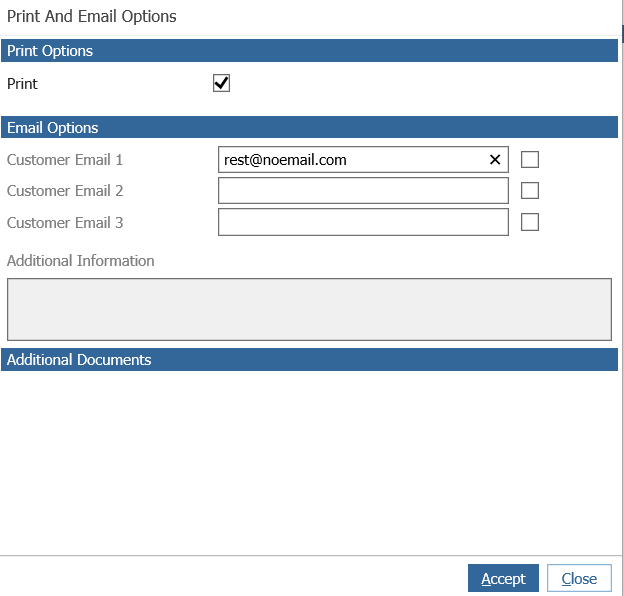The height and width of the screenshot is (596, 624).
Task: Focus the Customer Email 2 input field
Action: pyautogui.click(x=363, y=191)
